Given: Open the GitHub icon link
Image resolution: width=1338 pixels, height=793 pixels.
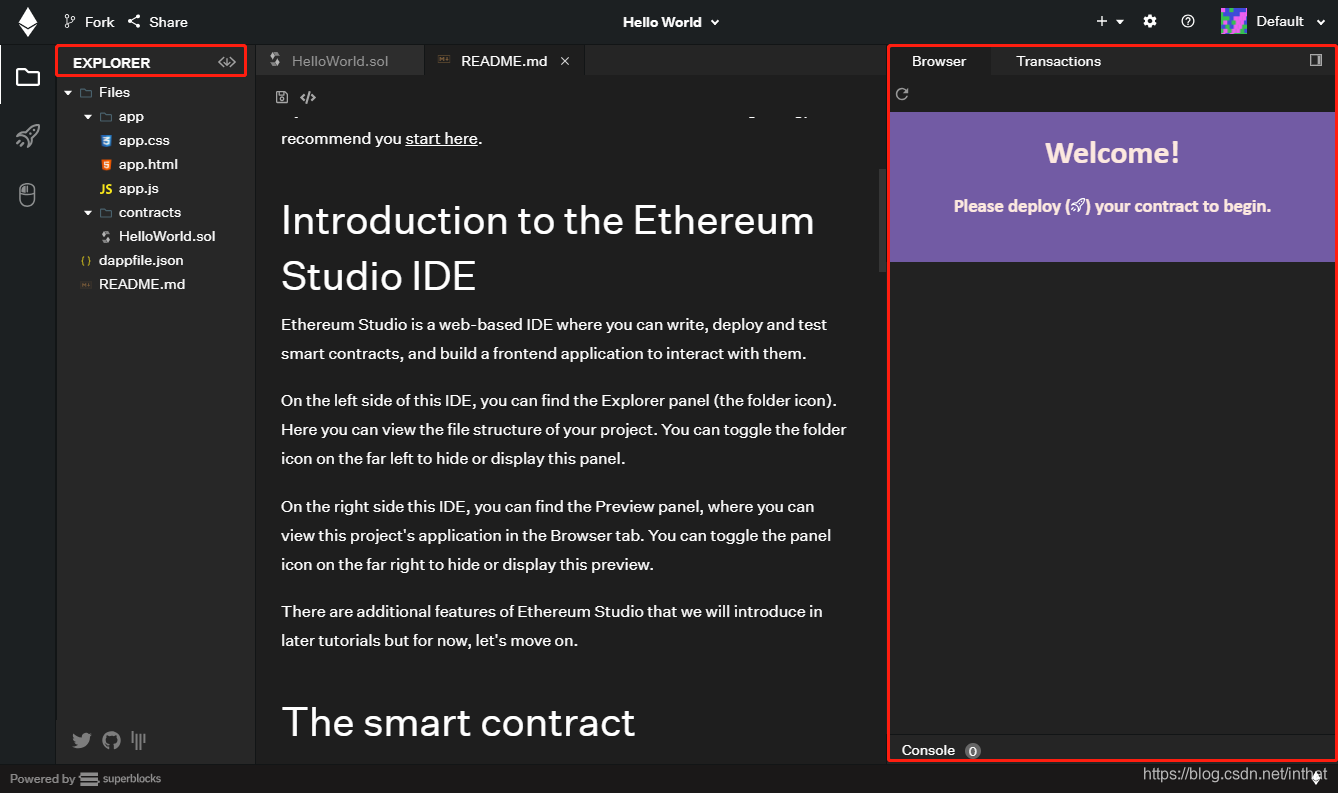Looking at the screenshot, I should pyautogui.click(x=111, y=741).
